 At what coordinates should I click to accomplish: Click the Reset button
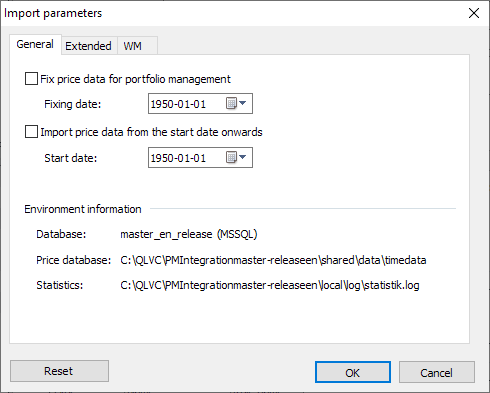click(x=59, y=371)
